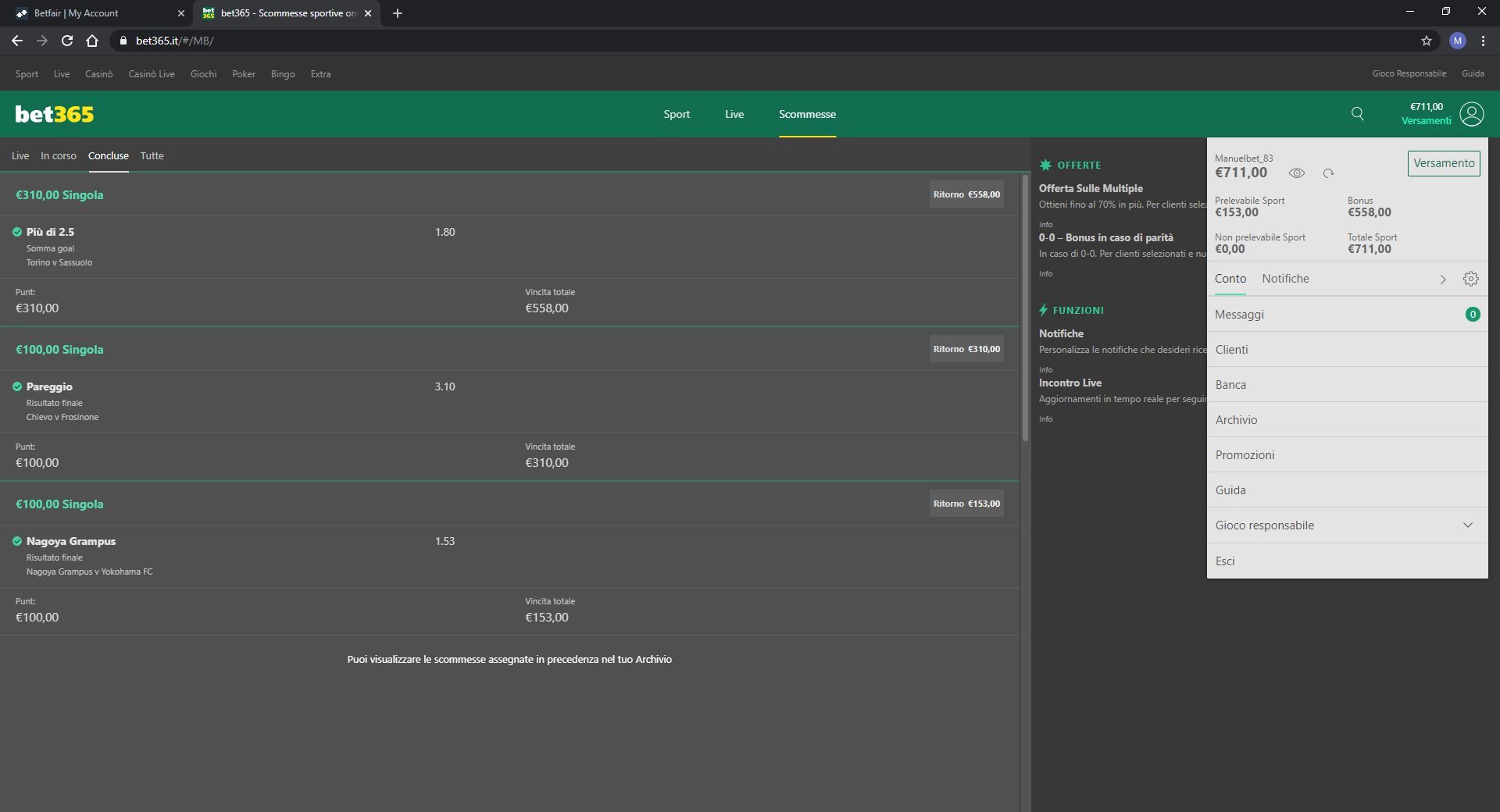Open Sport in main green header

[x=677, y=114]
